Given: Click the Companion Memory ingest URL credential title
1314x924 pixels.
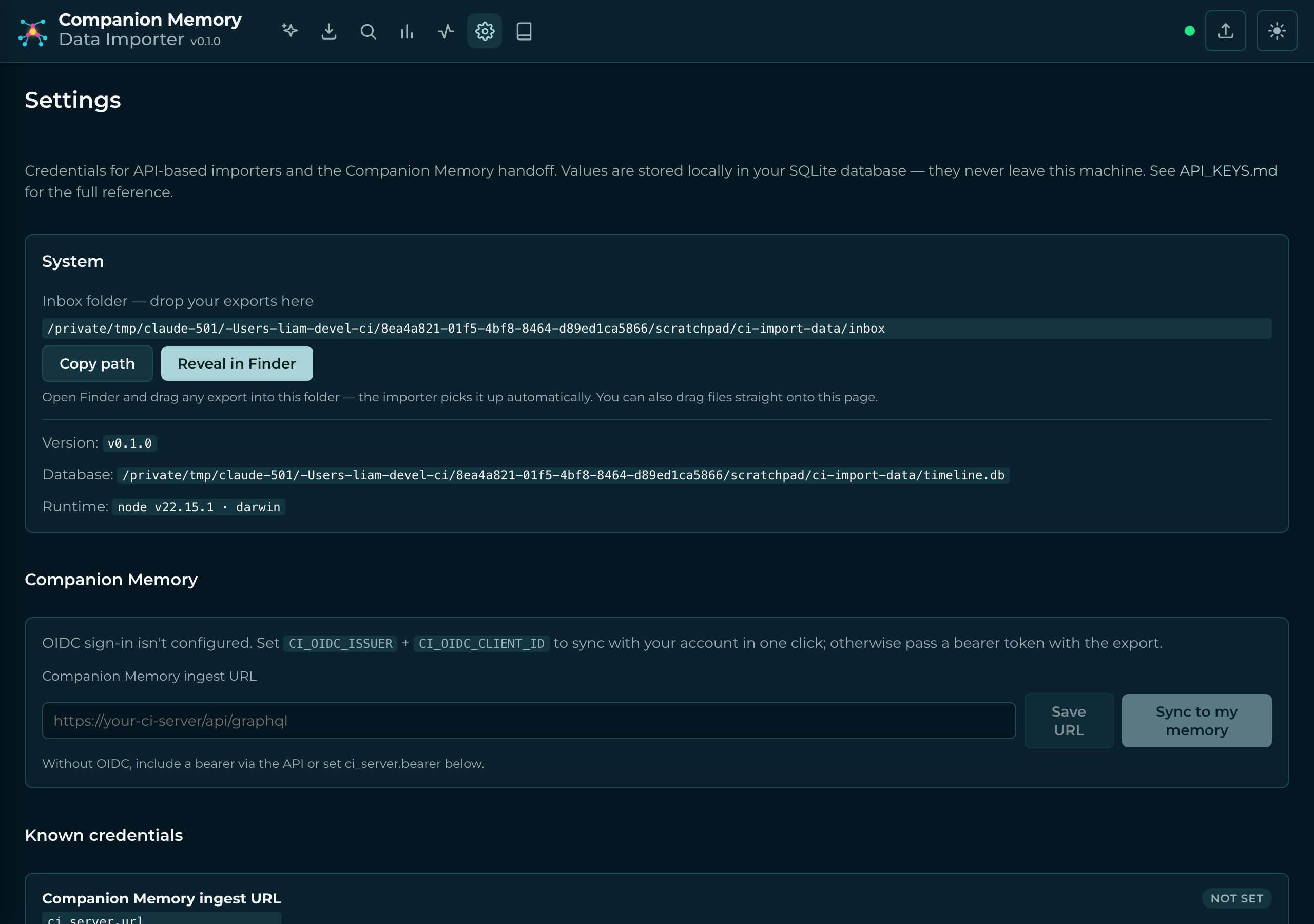Looking at the screenshot, I should coord(161,898).
